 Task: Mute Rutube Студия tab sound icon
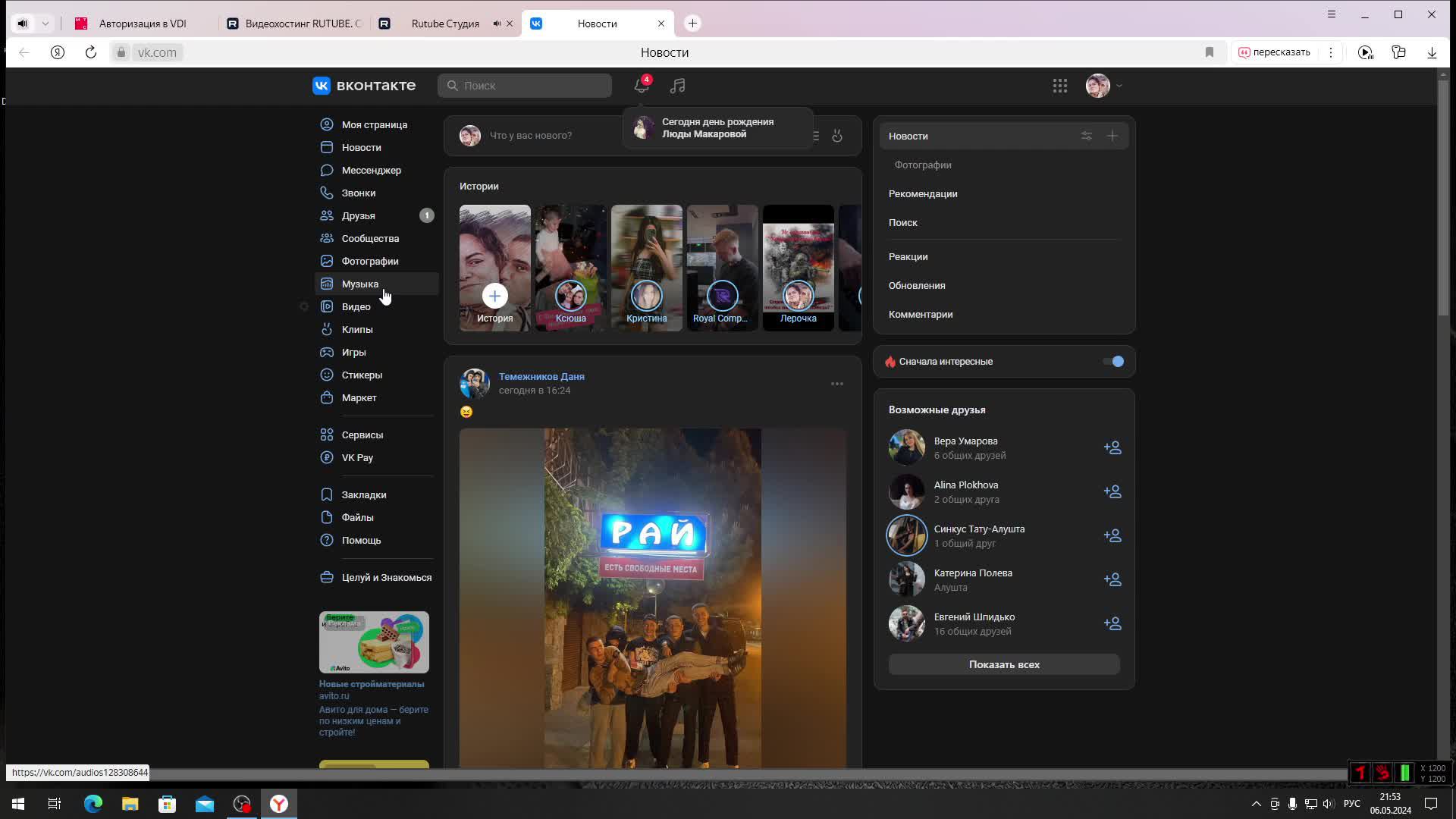click(x=497, y=24)
